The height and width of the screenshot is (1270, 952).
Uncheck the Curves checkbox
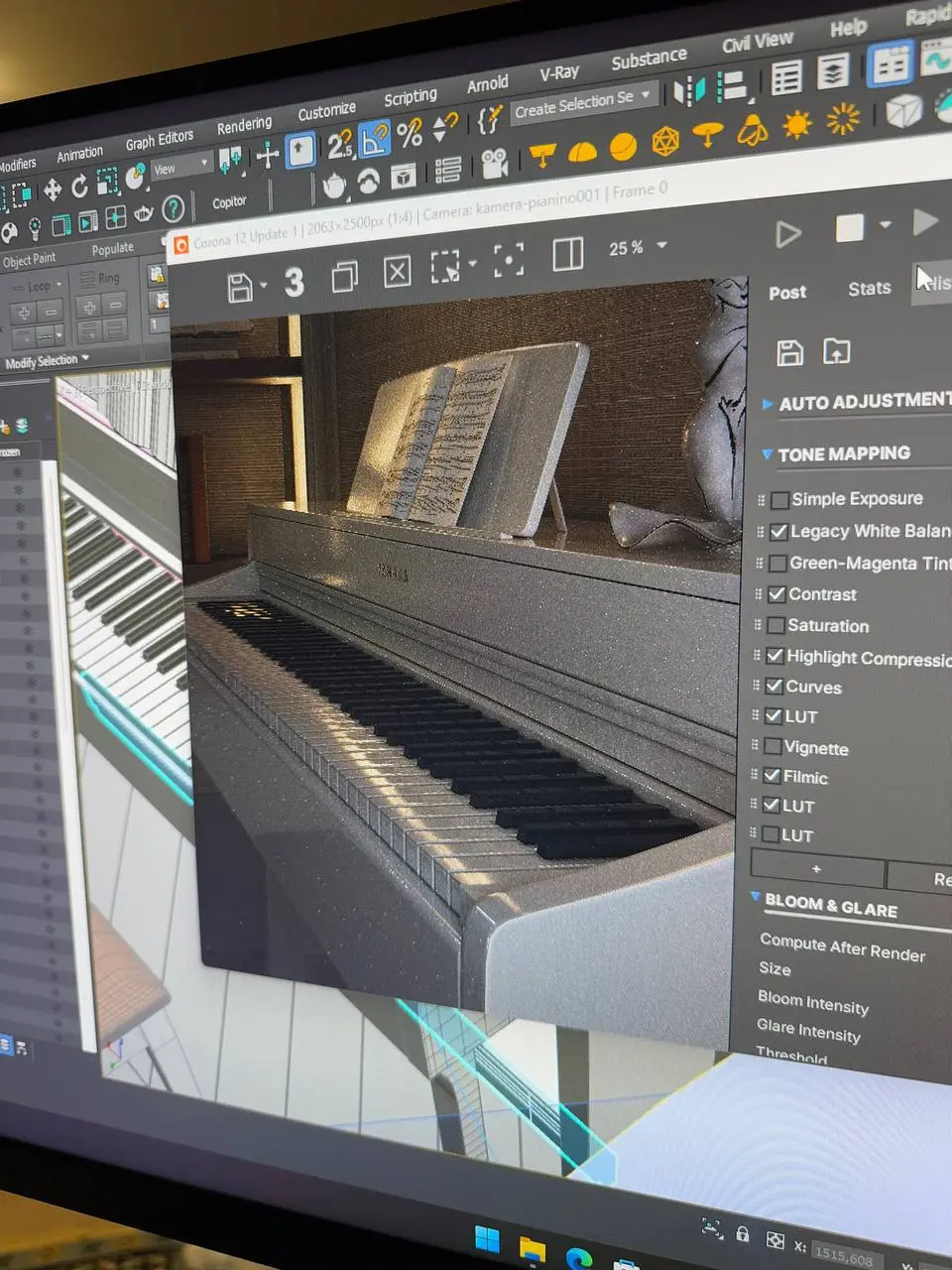click(x=774, y=686)
